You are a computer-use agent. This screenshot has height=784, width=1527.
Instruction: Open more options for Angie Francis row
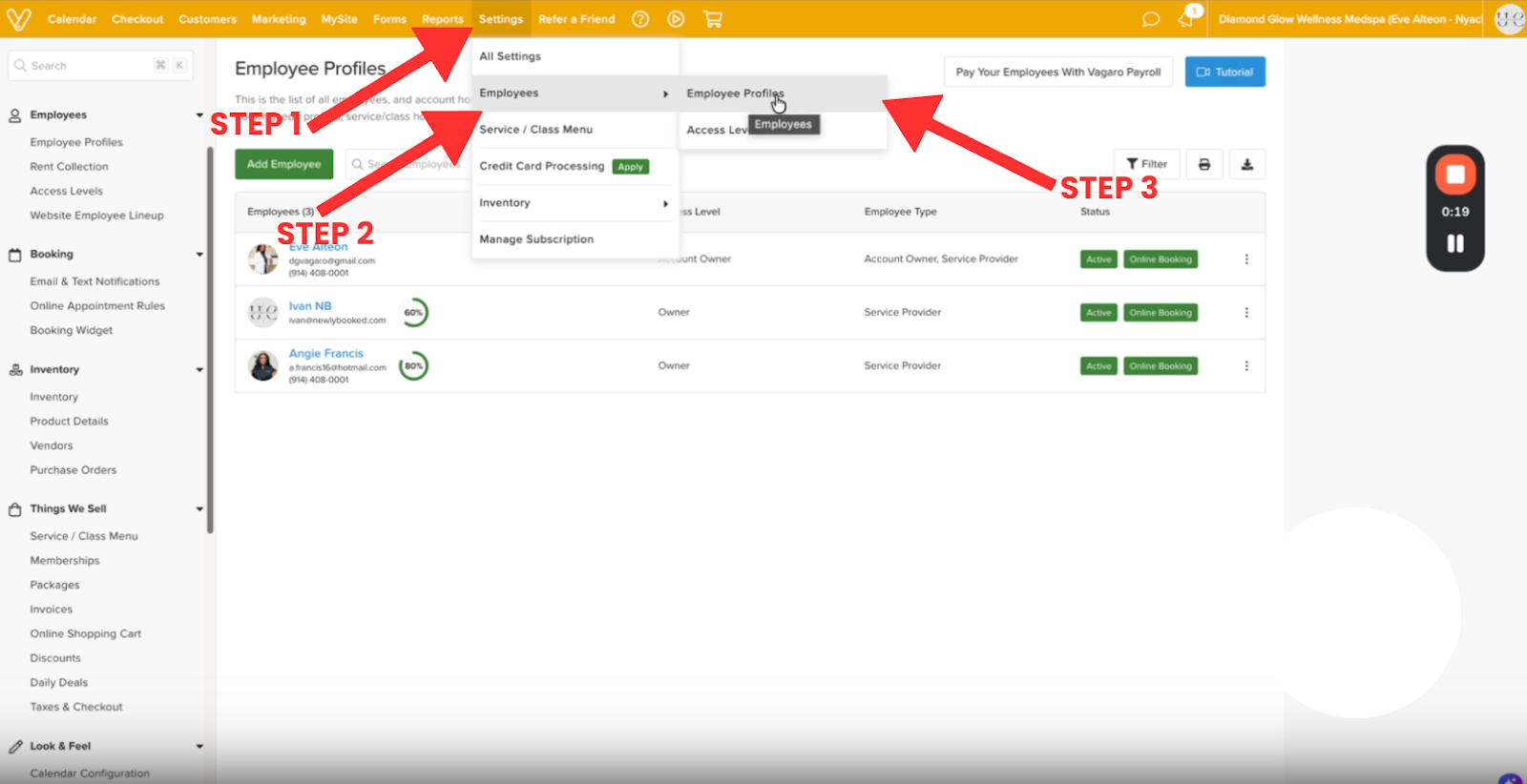pos(1246,366)
